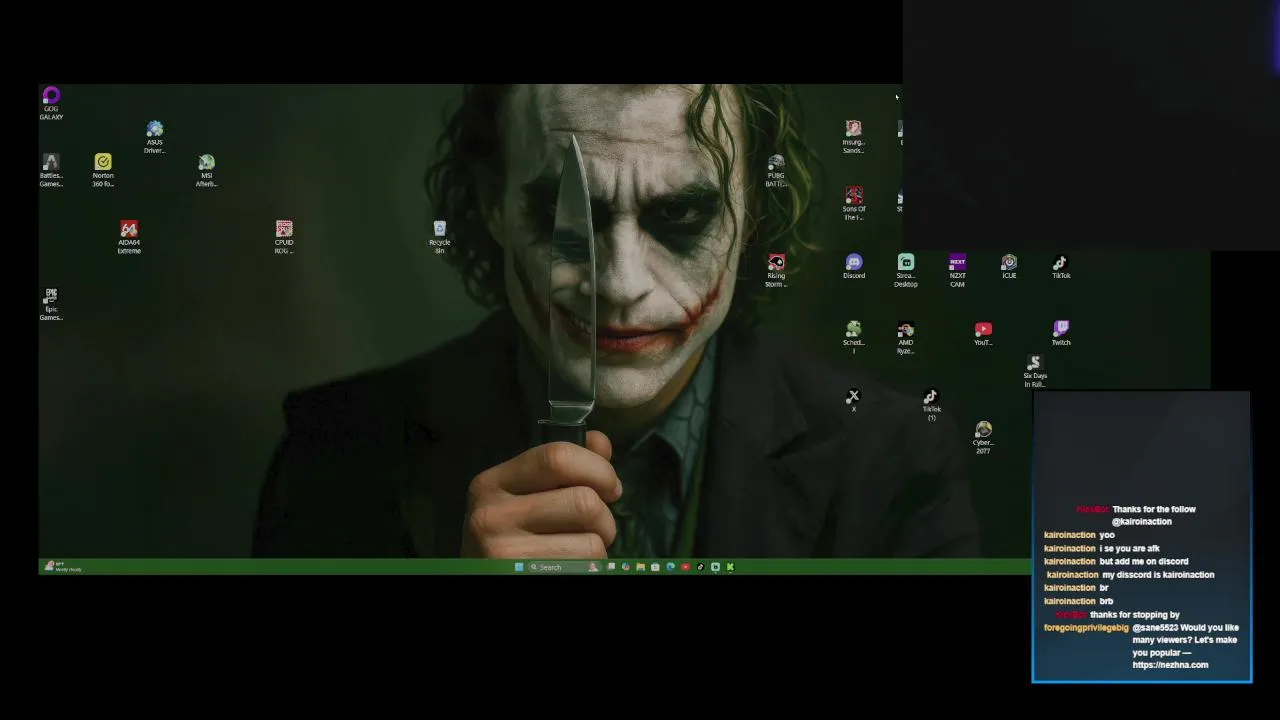
Task: Open the weather widget on taskbar
Action: pos(63,567)
